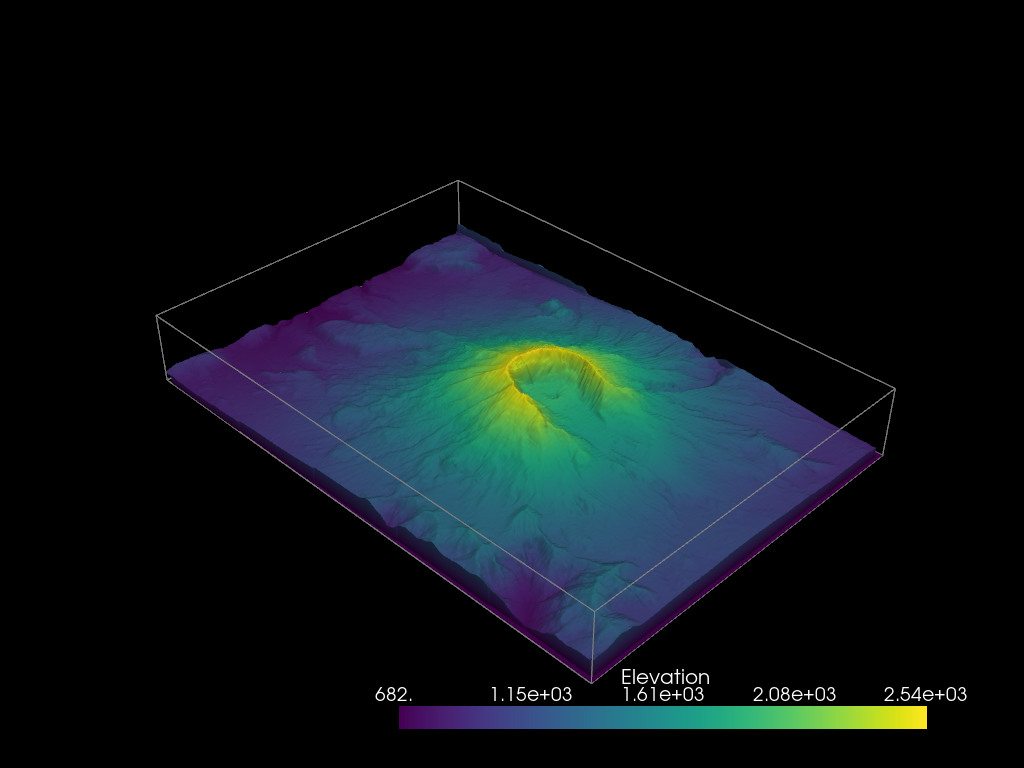1024x768 pixels.
Task: Click the right upper corner of bounding box
Action: 895,389
